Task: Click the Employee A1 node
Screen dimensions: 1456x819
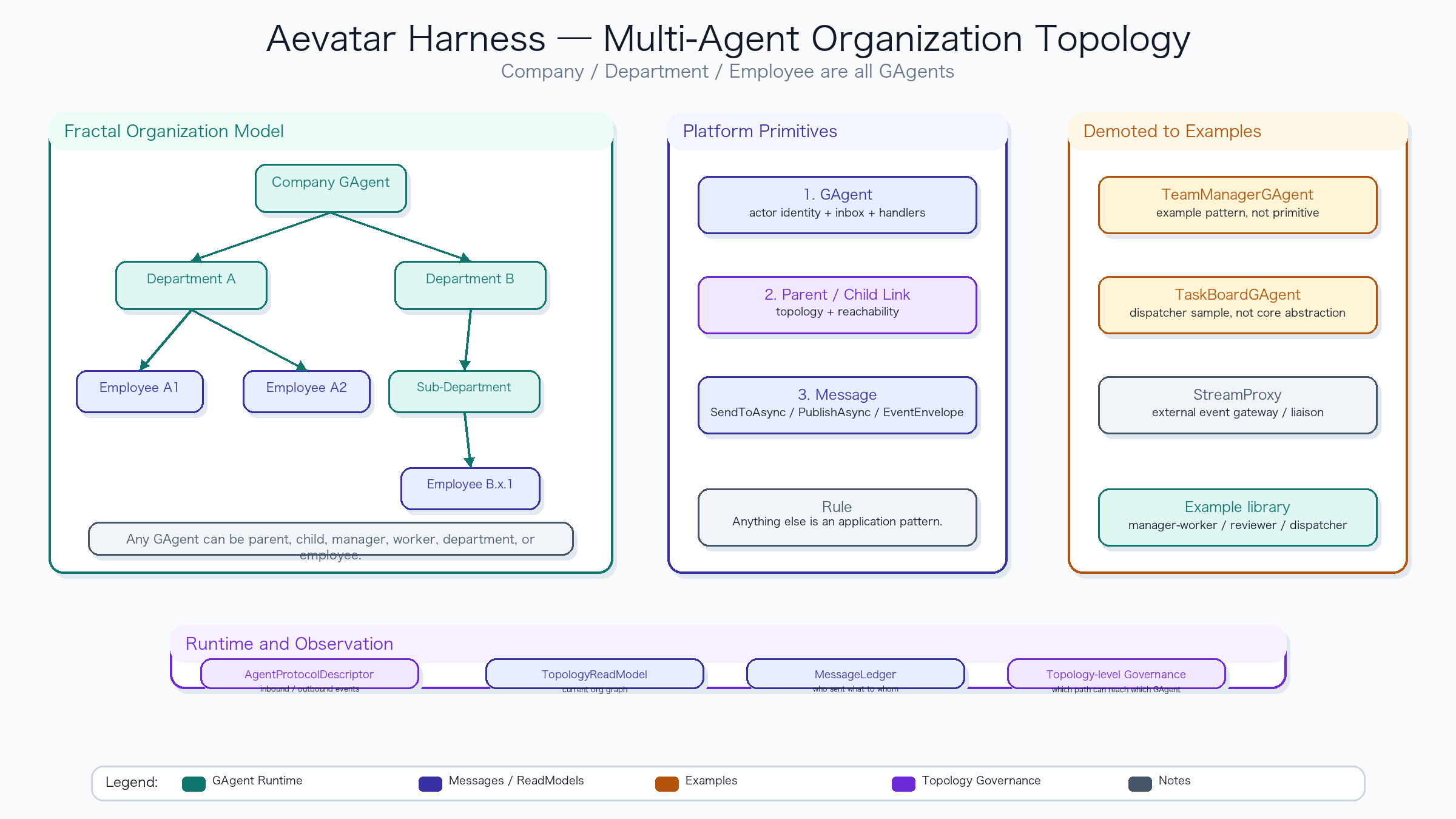Action: pyautogui.click(x=140, y=391)
